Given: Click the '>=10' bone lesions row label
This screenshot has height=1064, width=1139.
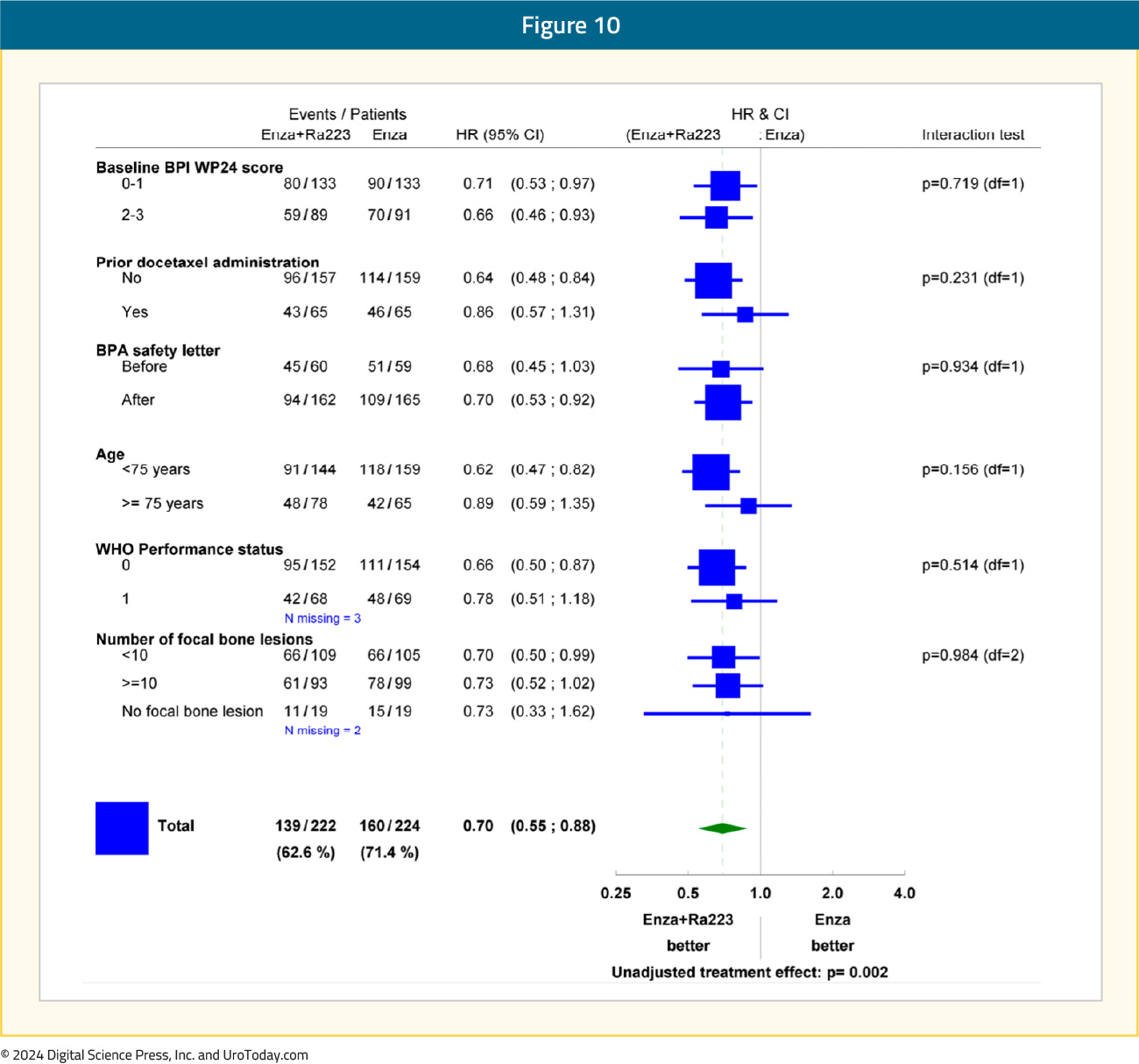Looking at the screenshot, I should tap(139, 684).
